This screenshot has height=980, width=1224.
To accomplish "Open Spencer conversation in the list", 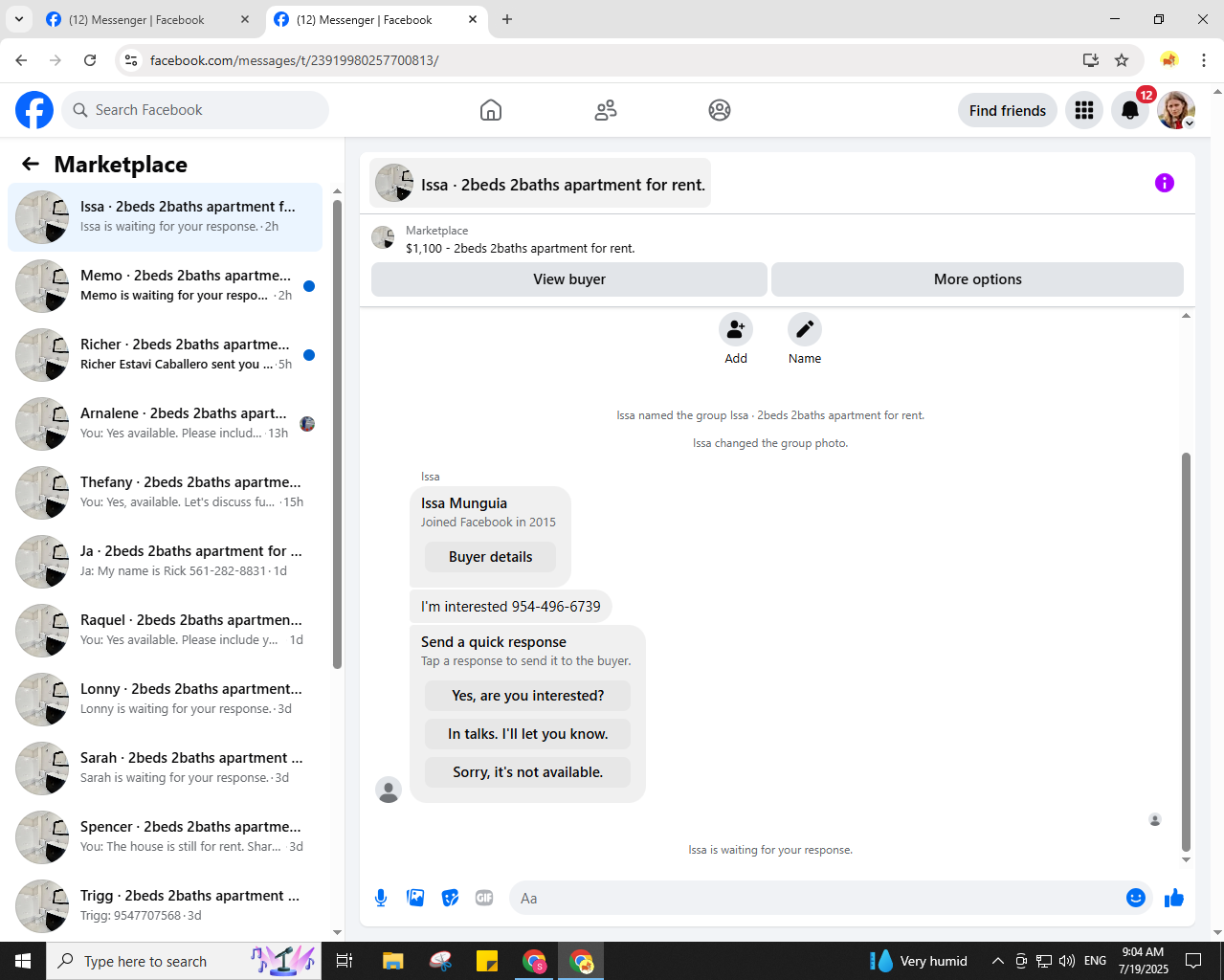I will coord(165,837).
